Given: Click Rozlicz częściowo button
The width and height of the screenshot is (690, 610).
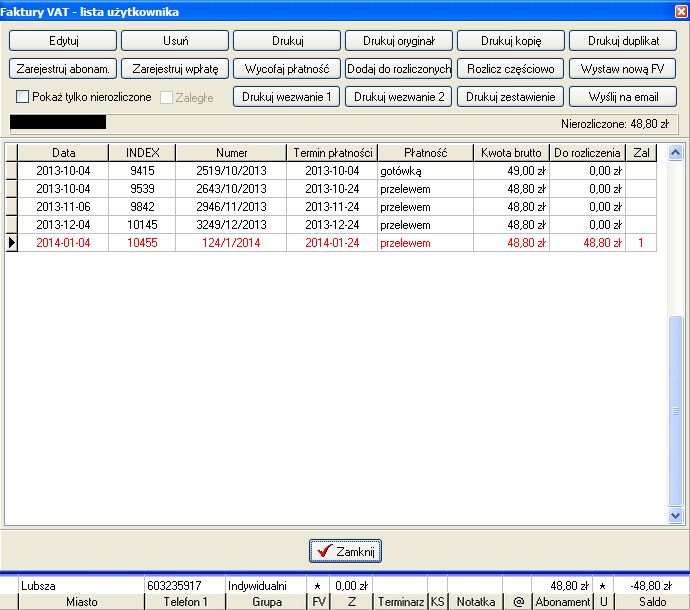Looking at the screenshot, I should [x=511, y=69].
